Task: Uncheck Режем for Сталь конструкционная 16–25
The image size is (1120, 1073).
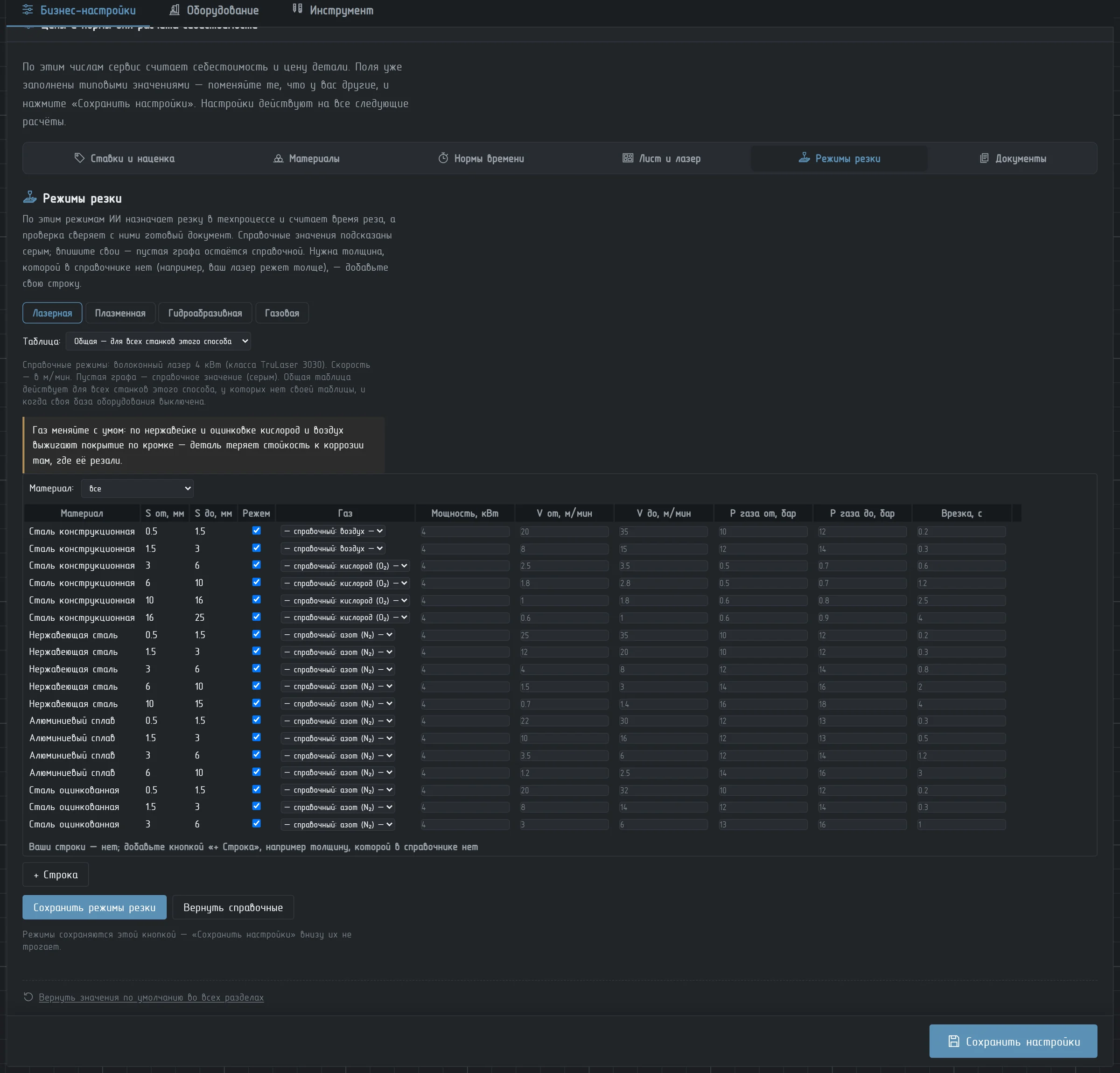Action: 257,617
